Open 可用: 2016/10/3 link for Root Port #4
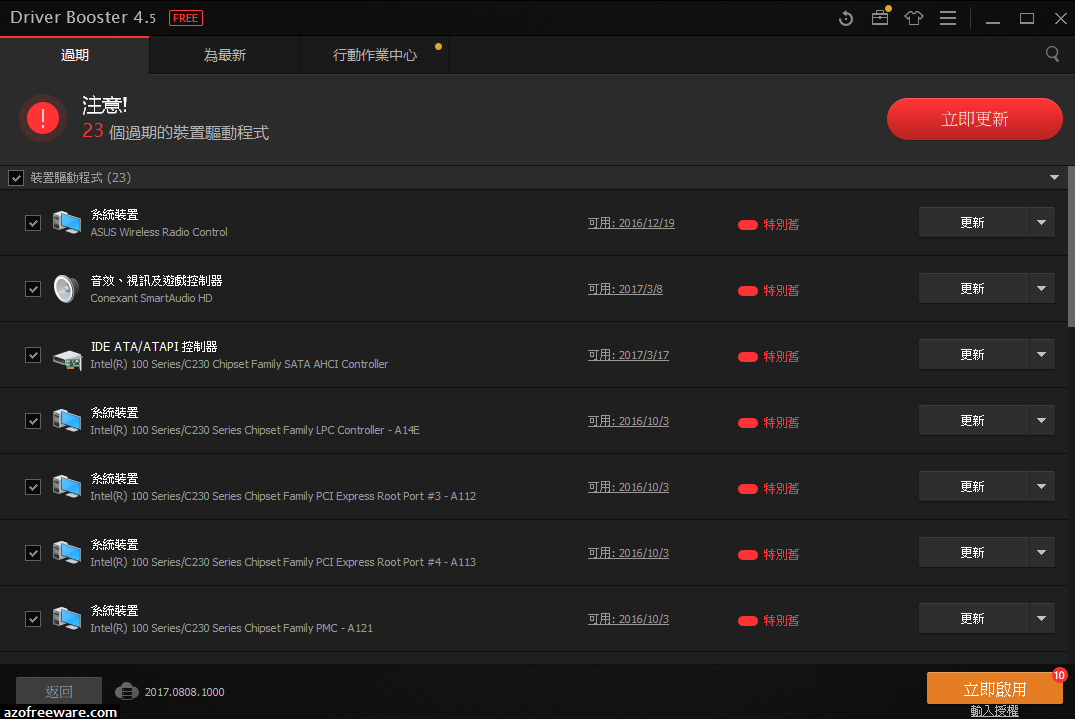This screenshot has height=719, width=1075. point(628,553)
